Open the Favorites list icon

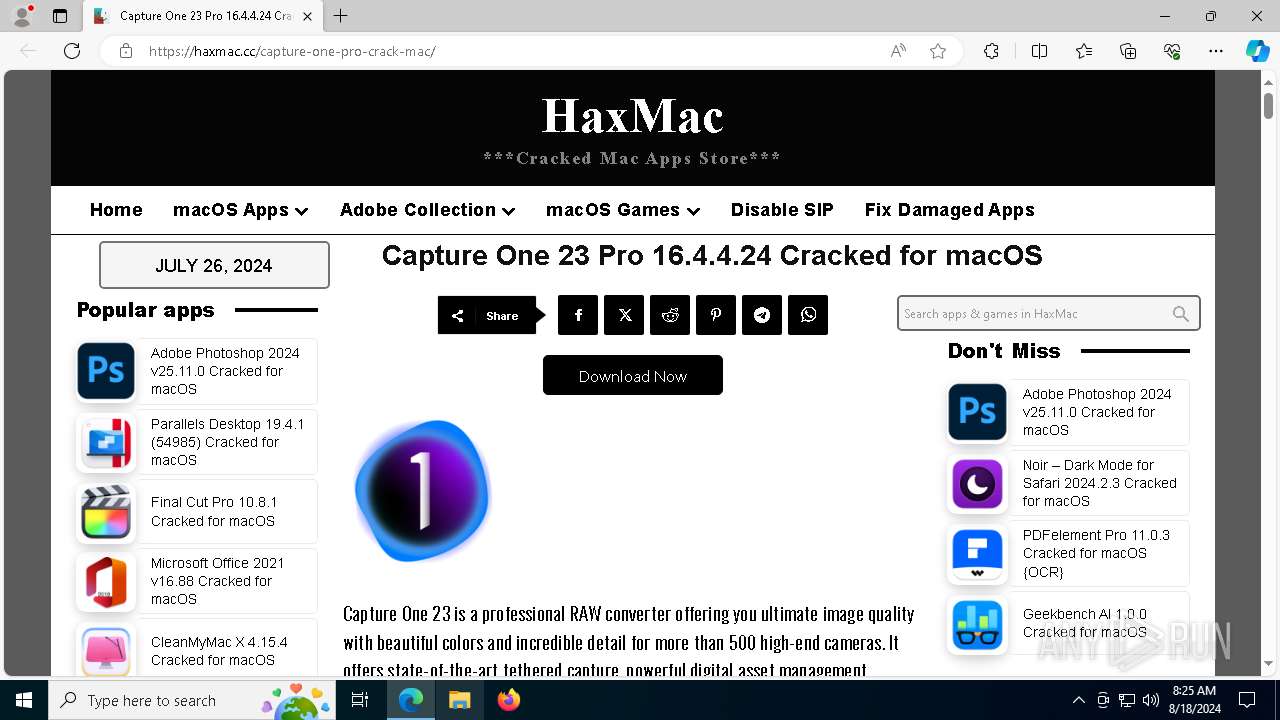(1084, 51)
